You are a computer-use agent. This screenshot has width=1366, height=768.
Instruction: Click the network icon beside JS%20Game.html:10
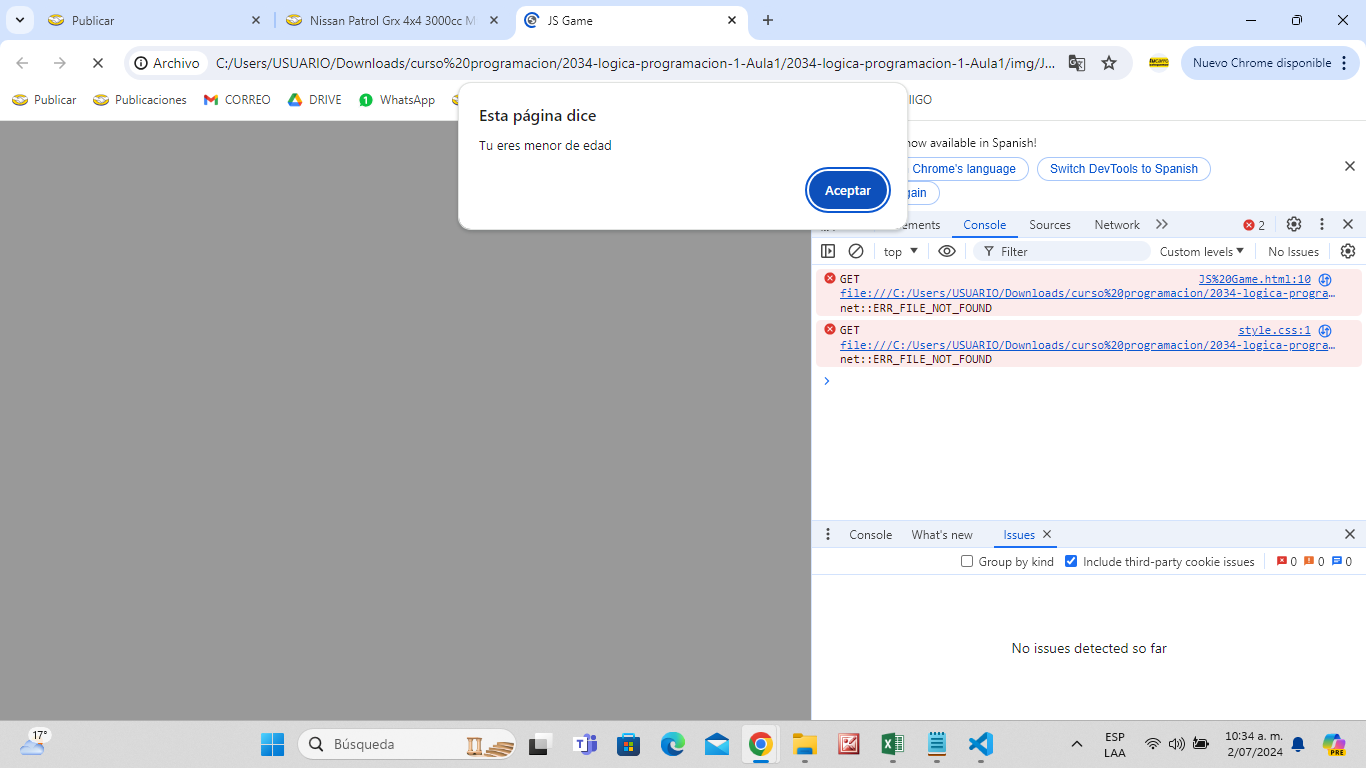[x=1325, y=280]
